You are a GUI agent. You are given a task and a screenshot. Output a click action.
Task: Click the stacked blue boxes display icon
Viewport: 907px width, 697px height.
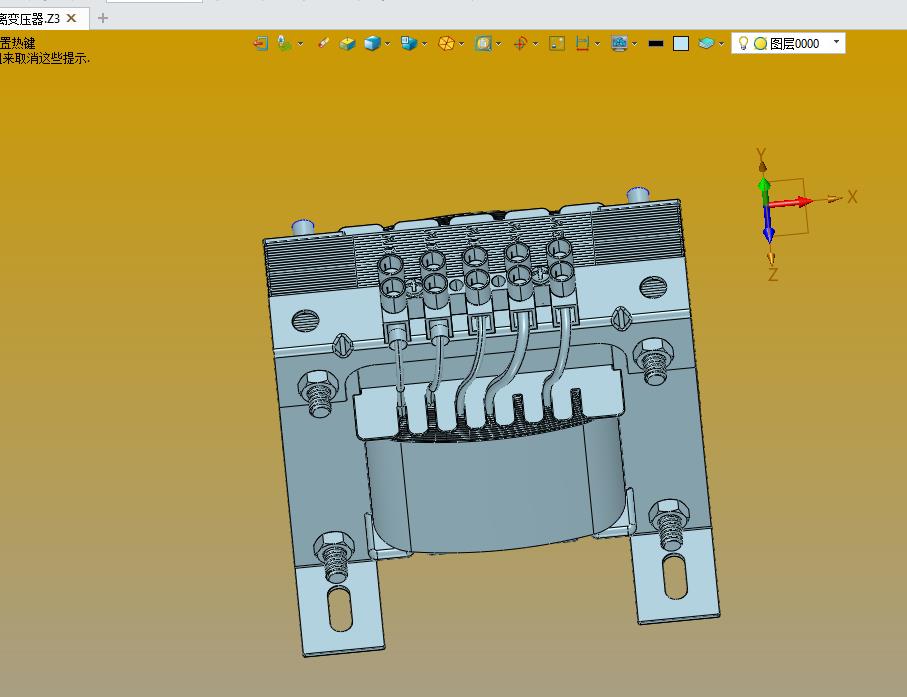[x=409, y=43]
